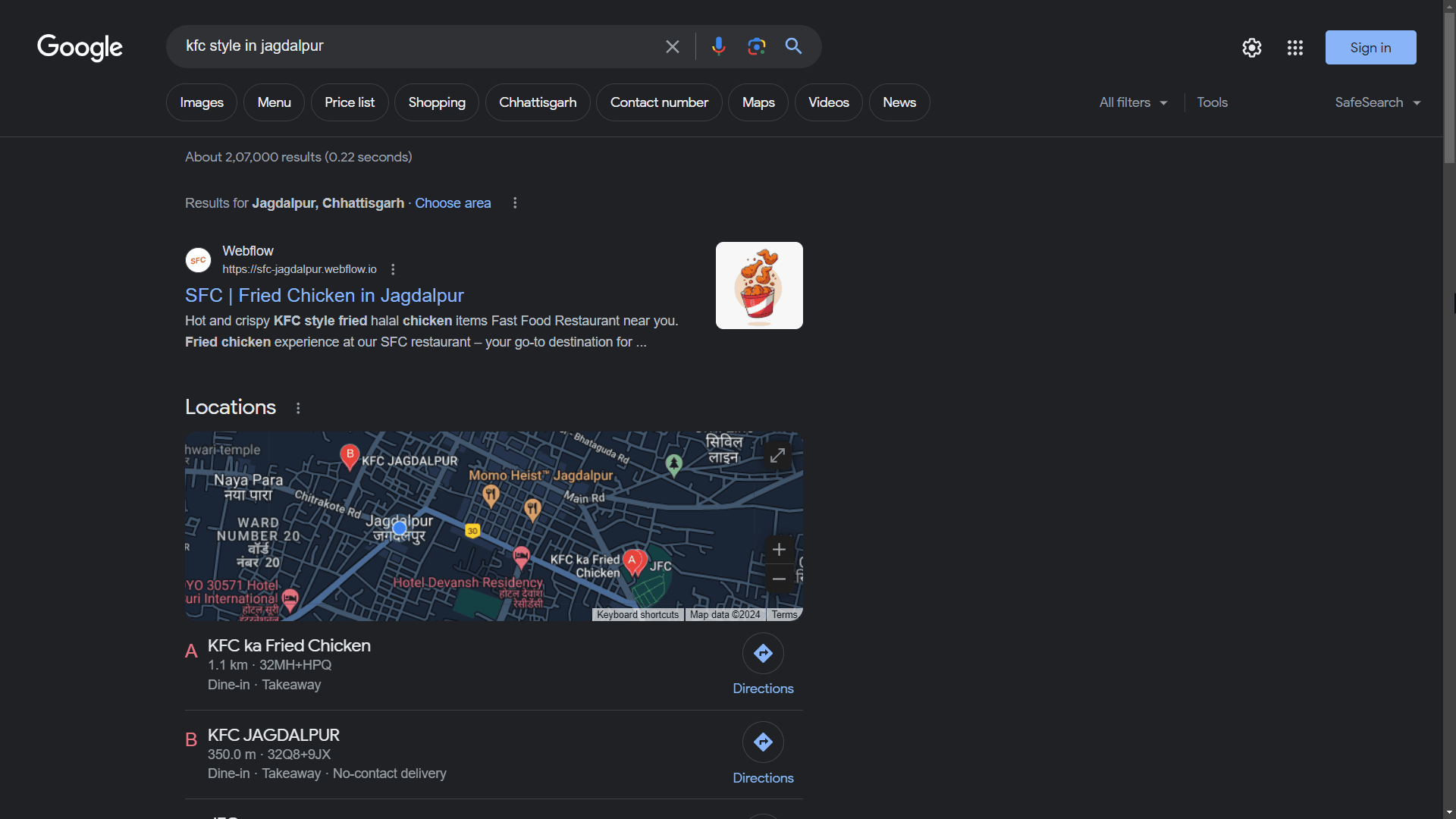Screen dimensions: 1456x819
Task: Switch to the Images tab
Action: click(x=202, y=102)
